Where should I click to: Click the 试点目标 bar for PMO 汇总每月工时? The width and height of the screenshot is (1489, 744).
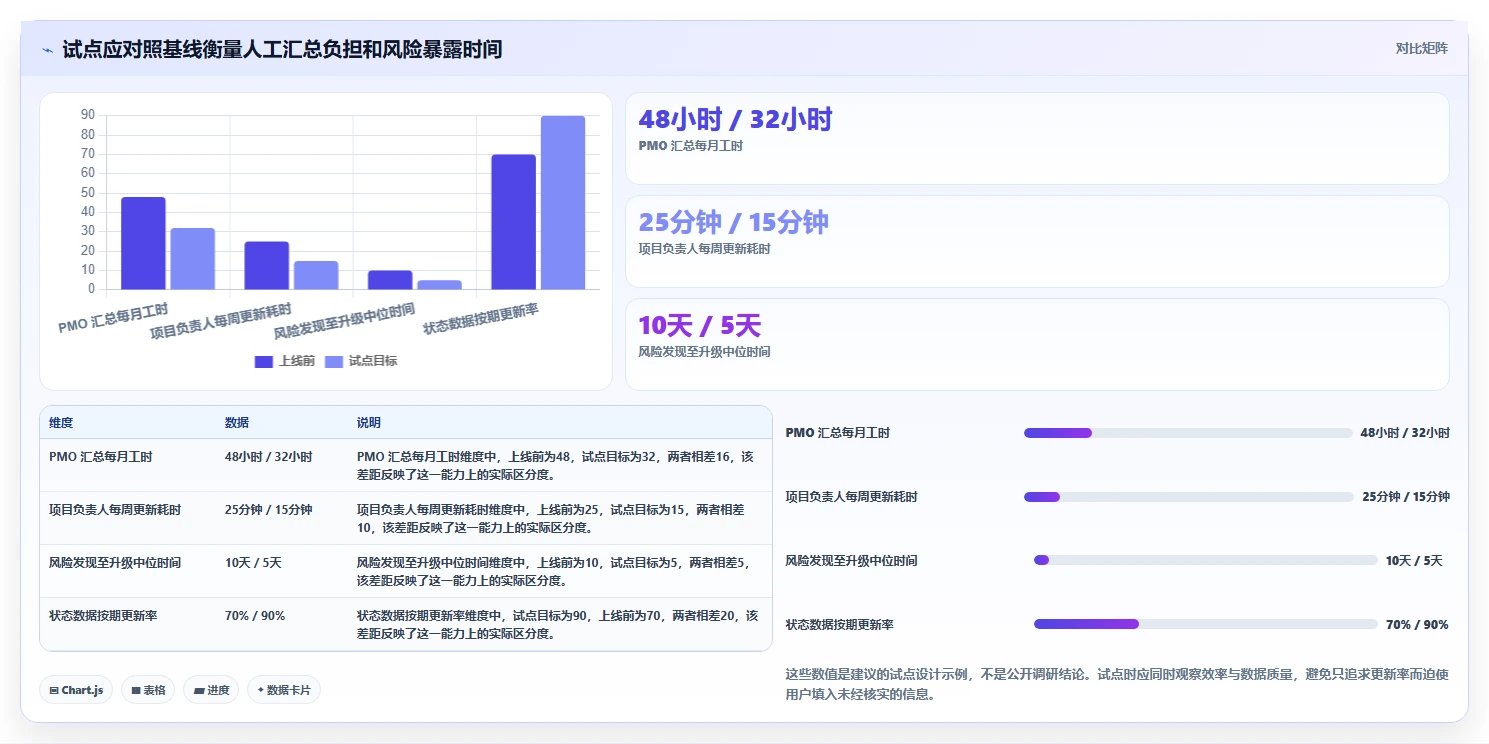click(x=192, y=259)
